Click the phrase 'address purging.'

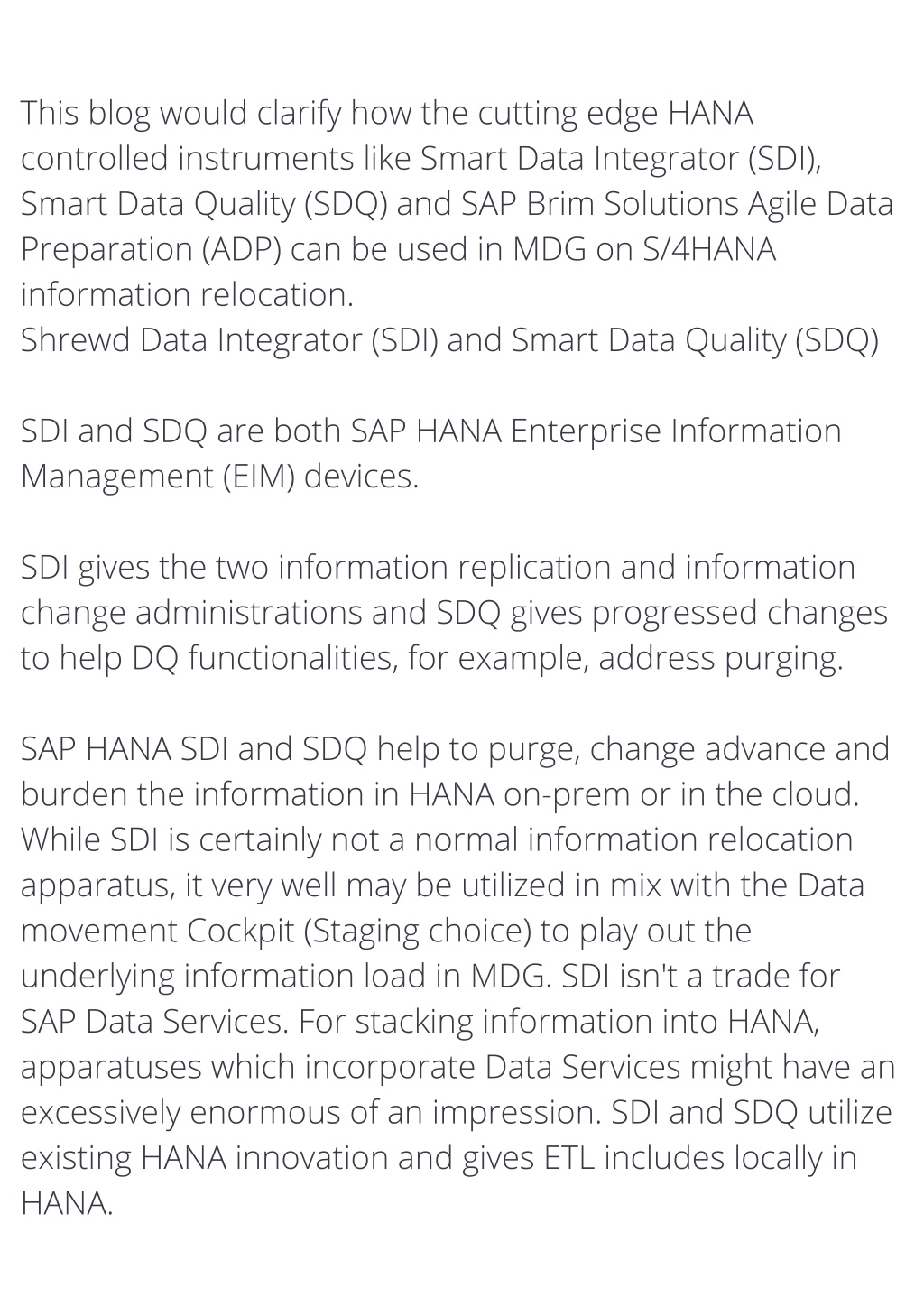click(721, 658)
